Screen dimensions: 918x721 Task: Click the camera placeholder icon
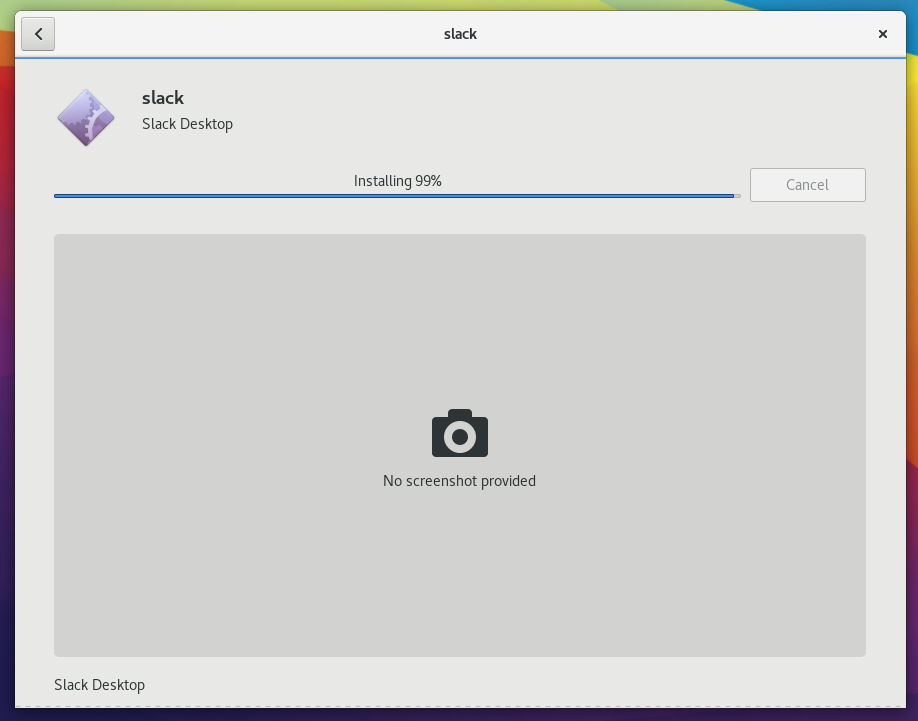coord(460,433)
